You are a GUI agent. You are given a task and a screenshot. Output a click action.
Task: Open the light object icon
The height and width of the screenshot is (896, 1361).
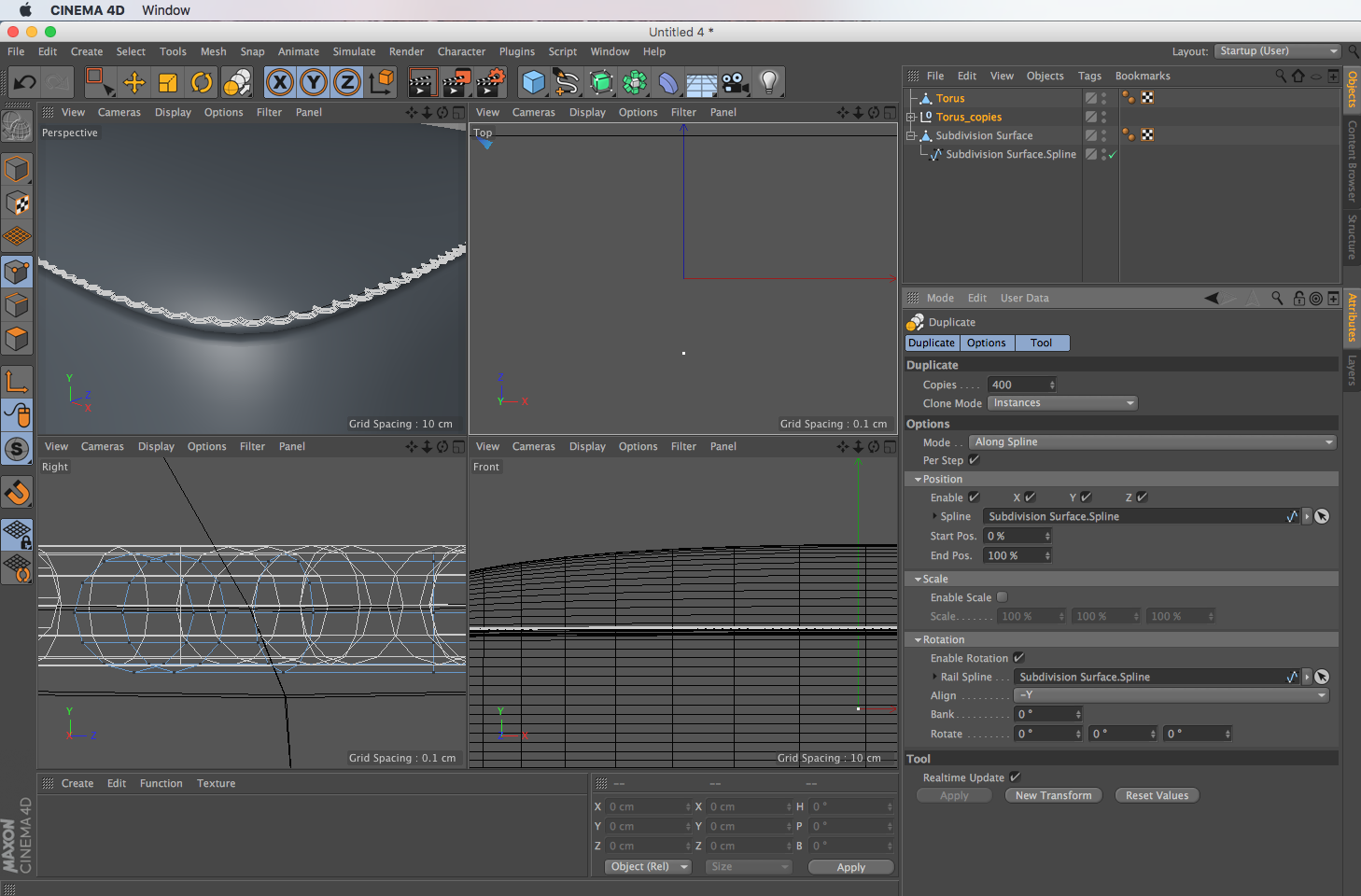pyautogui.click(x=769, y=82)
